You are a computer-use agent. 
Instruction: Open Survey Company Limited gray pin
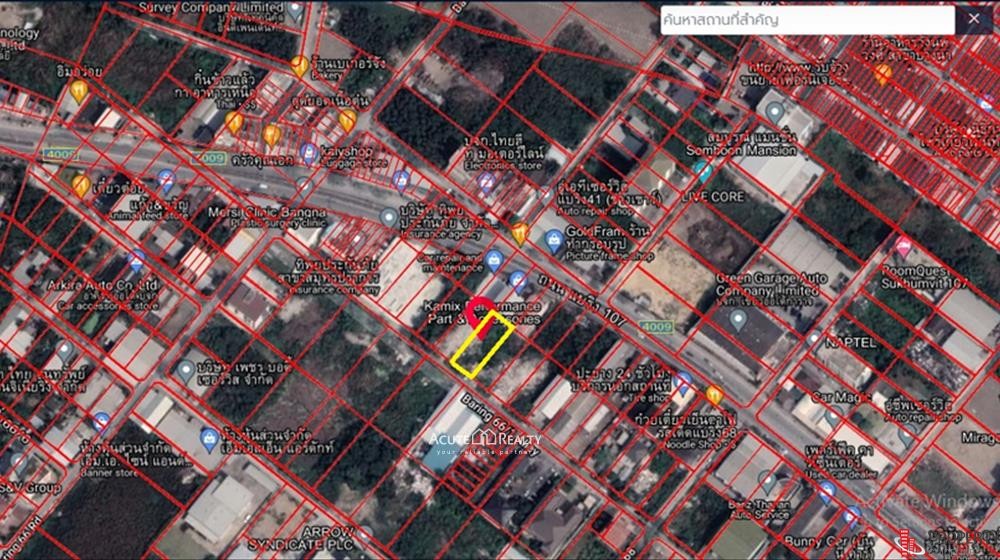point(295,11)
